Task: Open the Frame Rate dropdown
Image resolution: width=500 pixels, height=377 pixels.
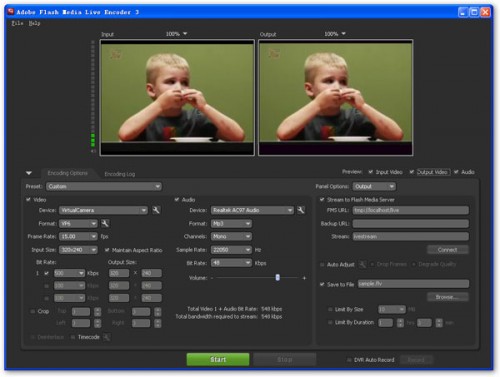Action: [78, 236]
